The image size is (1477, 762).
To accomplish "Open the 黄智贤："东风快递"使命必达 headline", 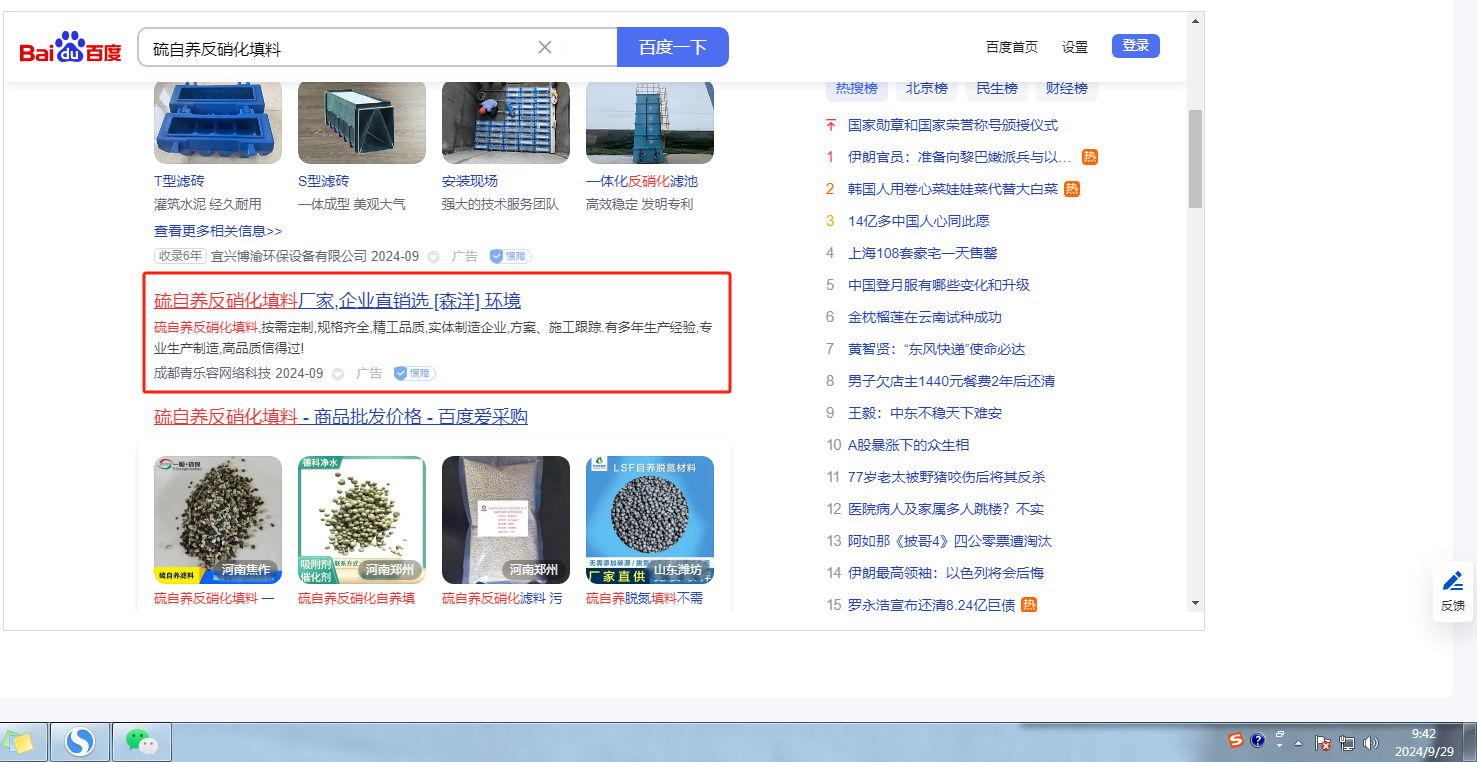I will click(937, 349).
